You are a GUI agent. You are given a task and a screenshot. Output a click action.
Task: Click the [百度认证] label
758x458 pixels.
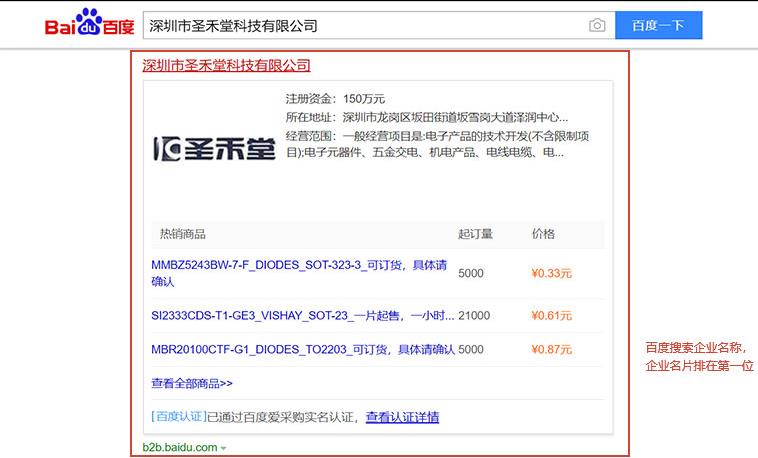pos(179,416)
